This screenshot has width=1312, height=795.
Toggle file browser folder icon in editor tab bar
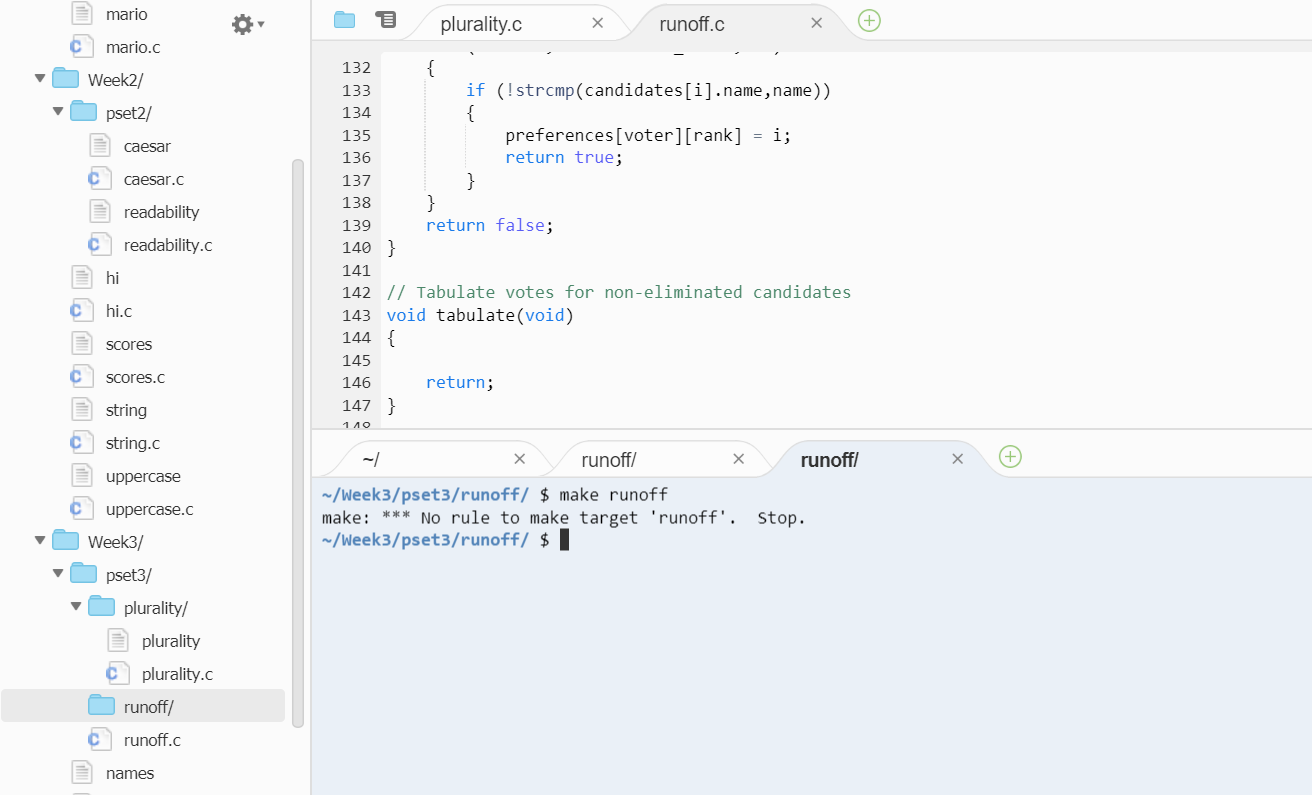[345, 19]
